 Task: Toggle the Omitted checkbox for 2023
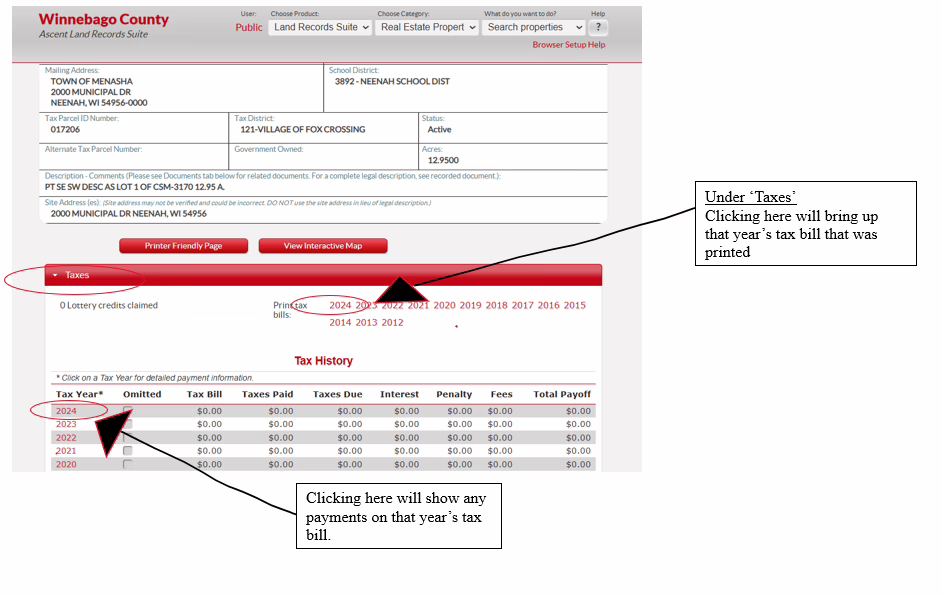pos(127,424)
